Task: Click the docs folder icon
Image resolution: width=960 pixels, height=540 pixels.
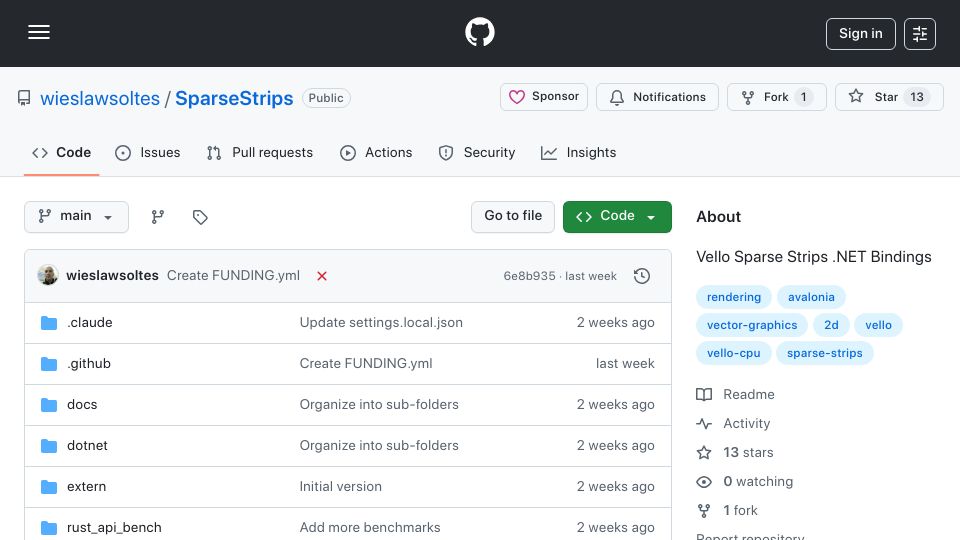Action: 49,405
